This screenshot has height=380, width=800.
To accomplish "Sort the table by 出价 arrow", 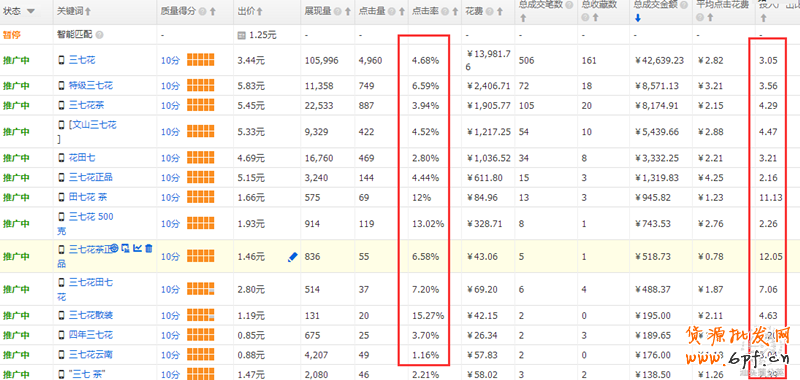I will click(260, 11).
